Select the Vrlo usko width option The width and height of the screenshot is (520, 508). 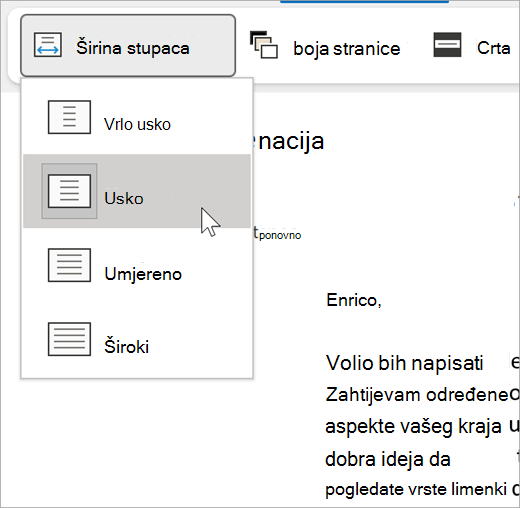137,117
